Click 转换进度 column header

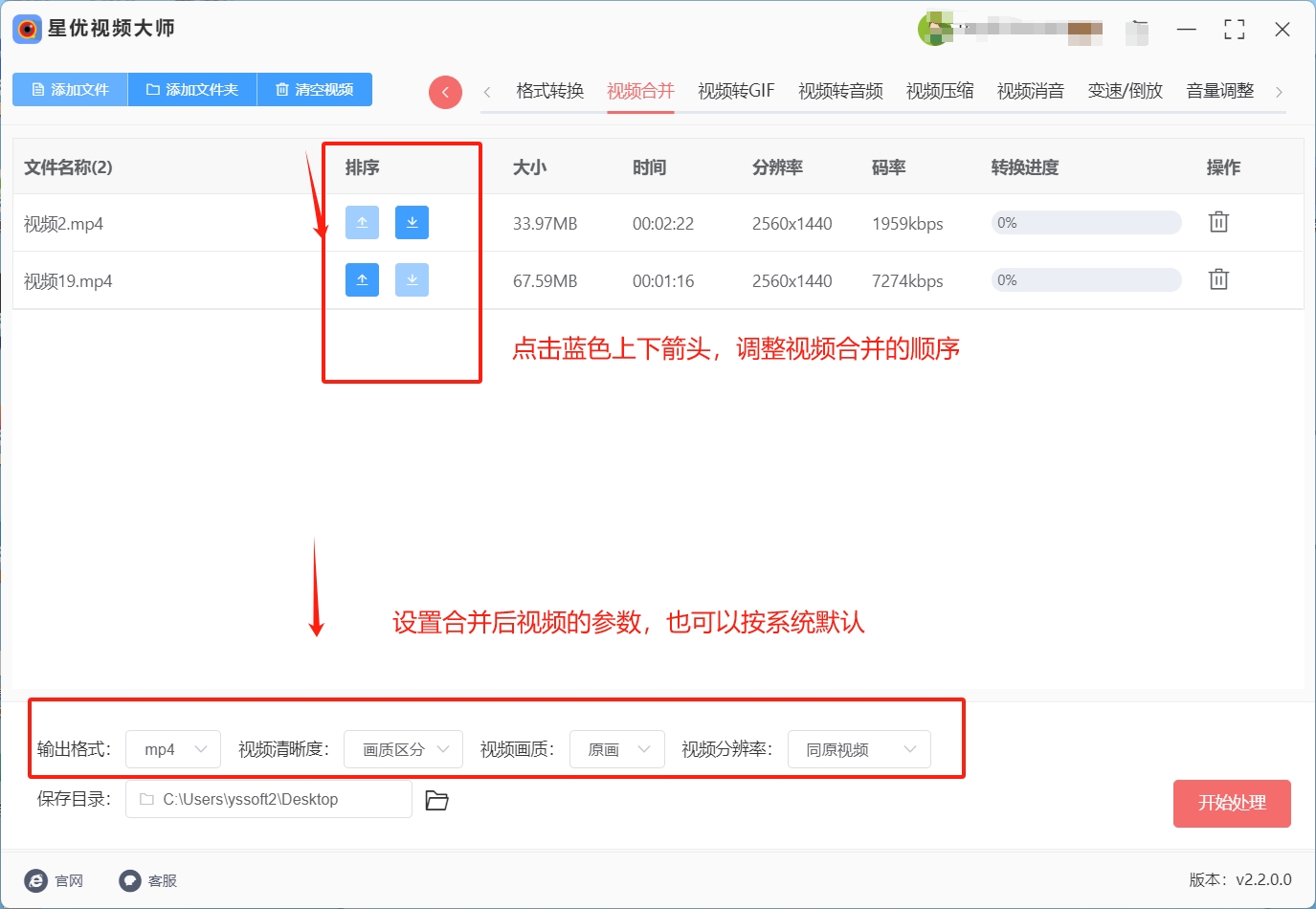(x=1025, y=167)
